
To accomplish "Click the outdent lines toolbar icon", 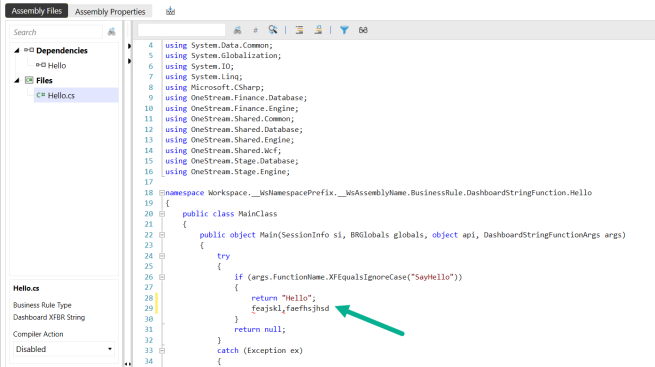I will pyautogui.click(x=318, y=30).
